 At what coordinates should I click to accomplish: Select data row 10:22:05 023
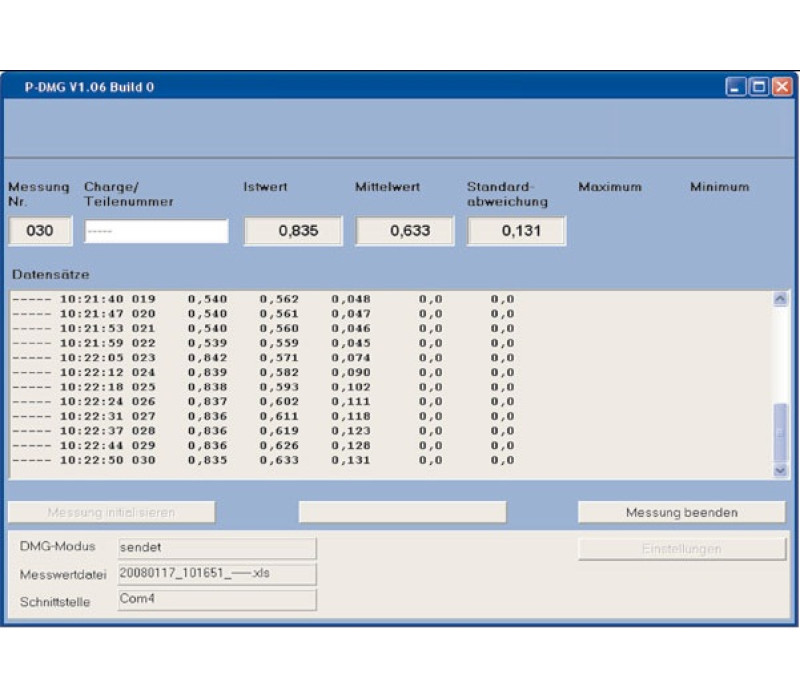coord(263,358)
